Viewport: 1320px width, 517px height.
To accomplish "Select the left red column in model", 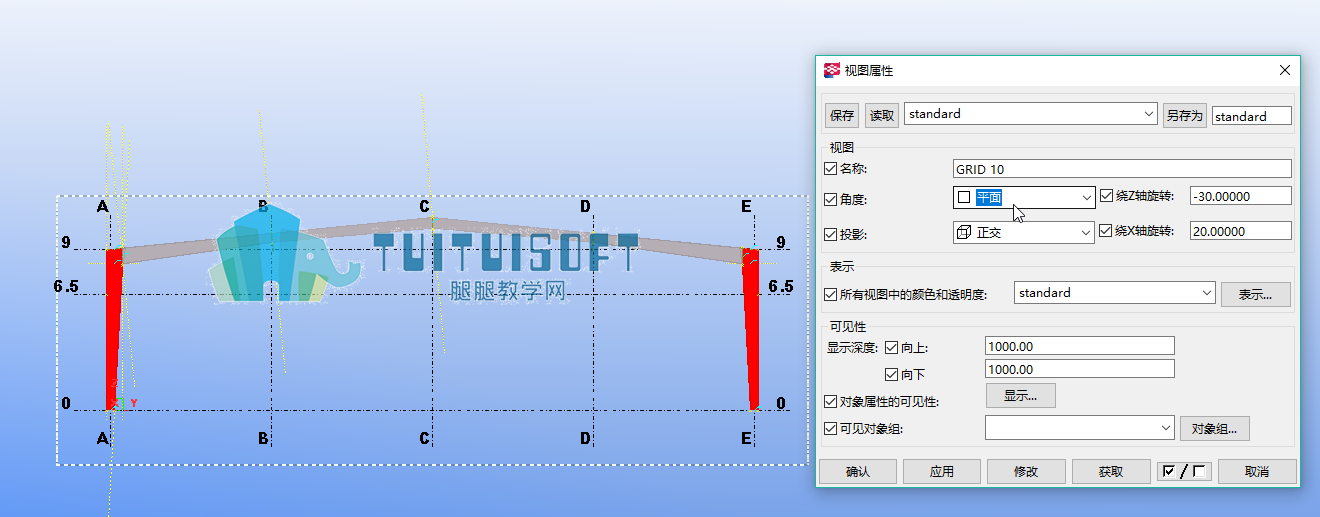I will pos(114,330).
